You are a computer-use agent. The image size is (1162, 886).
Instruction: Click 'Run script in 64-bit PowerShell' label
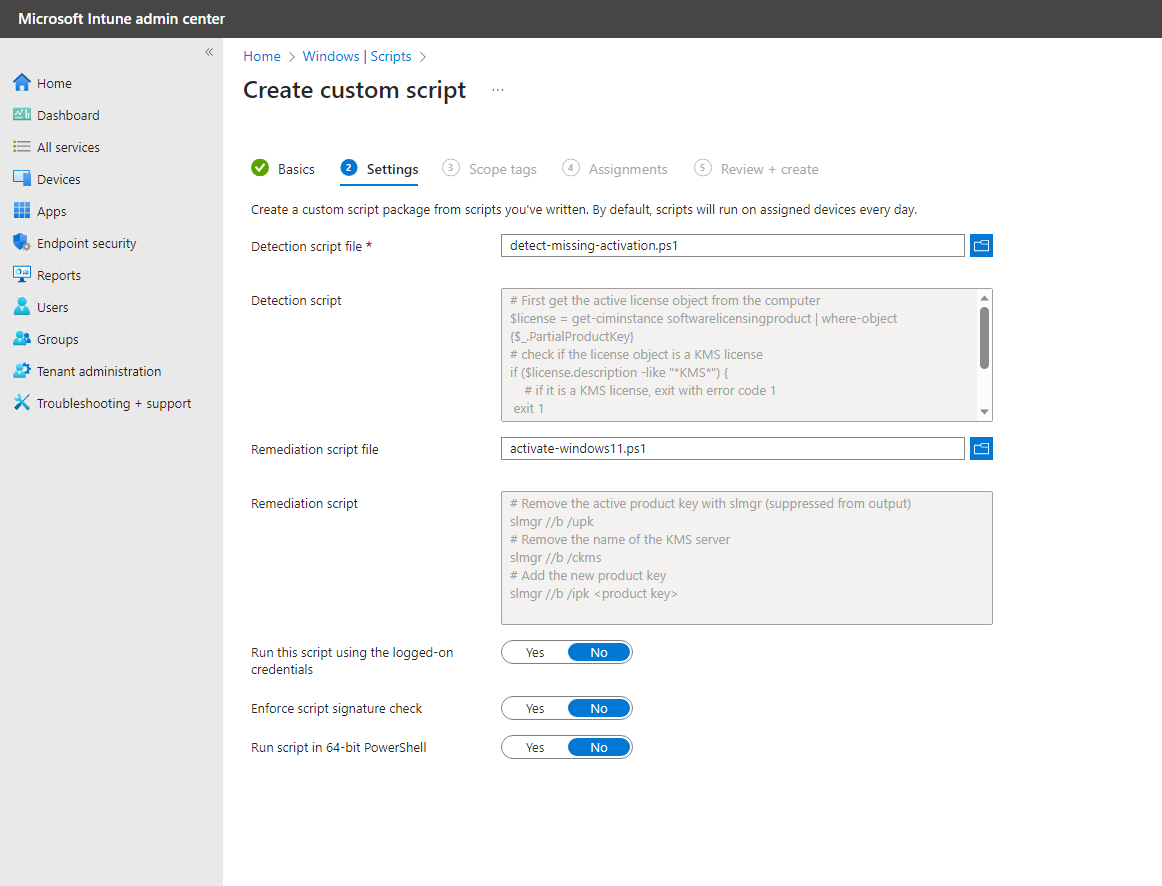339,747
